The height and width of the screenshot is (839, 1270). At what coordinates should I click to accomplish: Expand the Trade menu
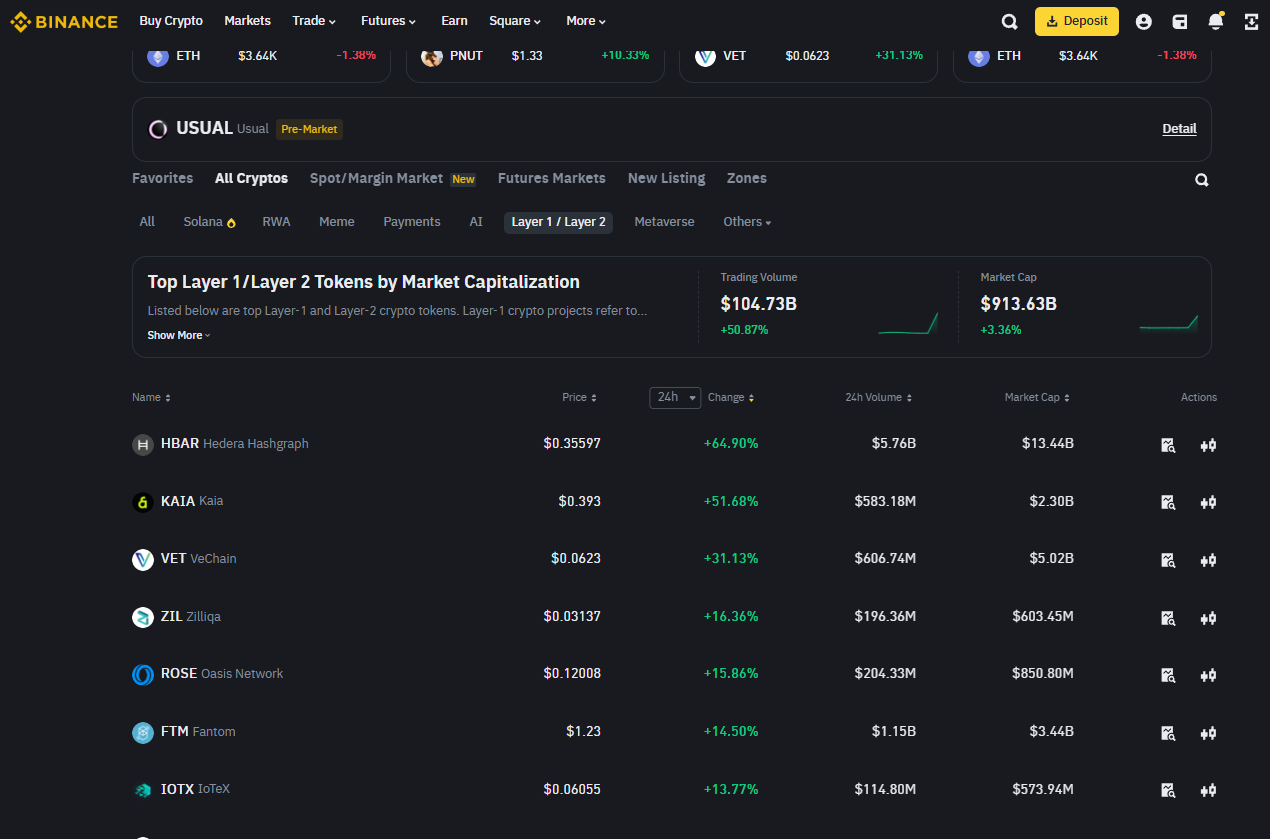coord(314,21)
